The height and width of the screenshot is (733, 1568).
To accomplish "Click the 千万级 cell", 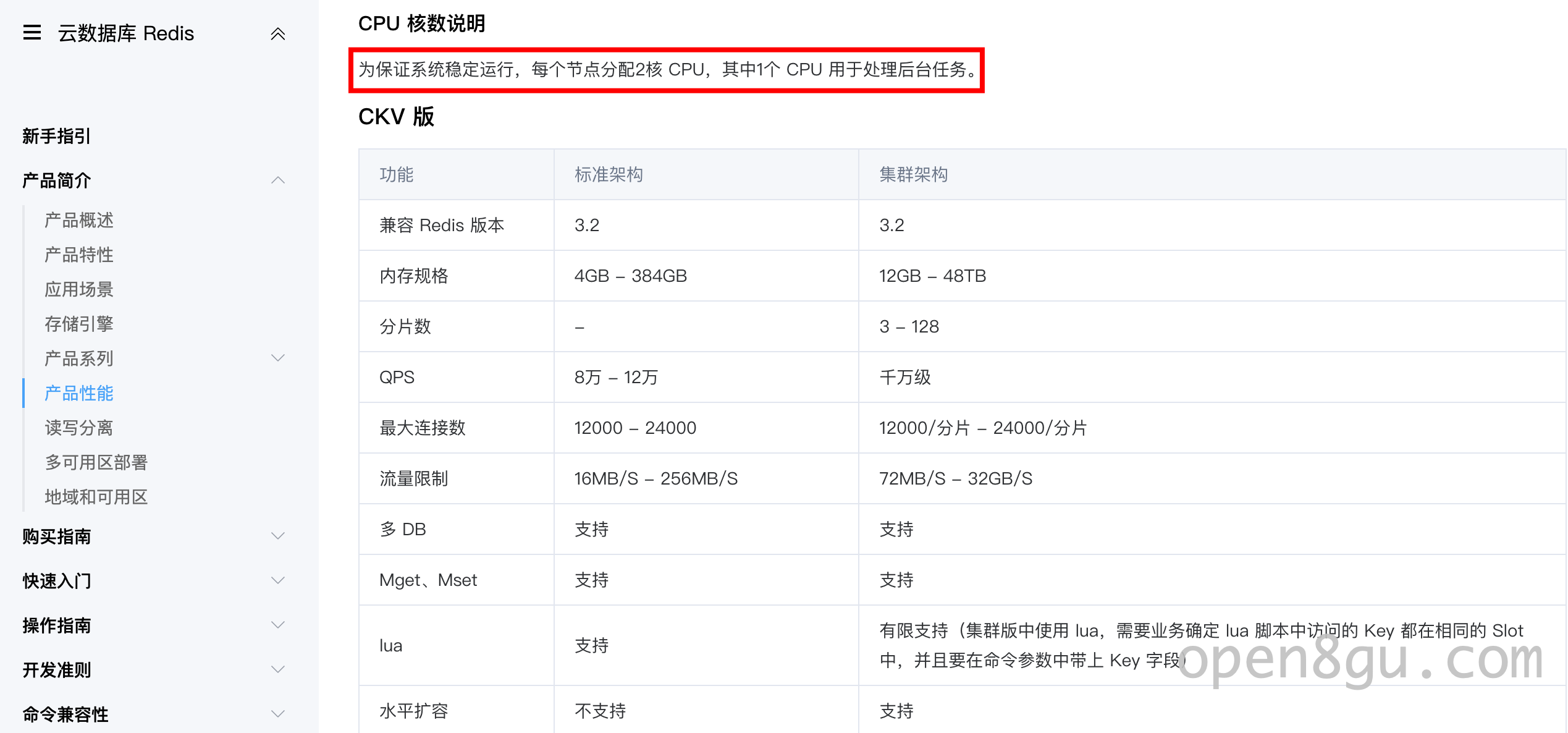I will (905, 377).
